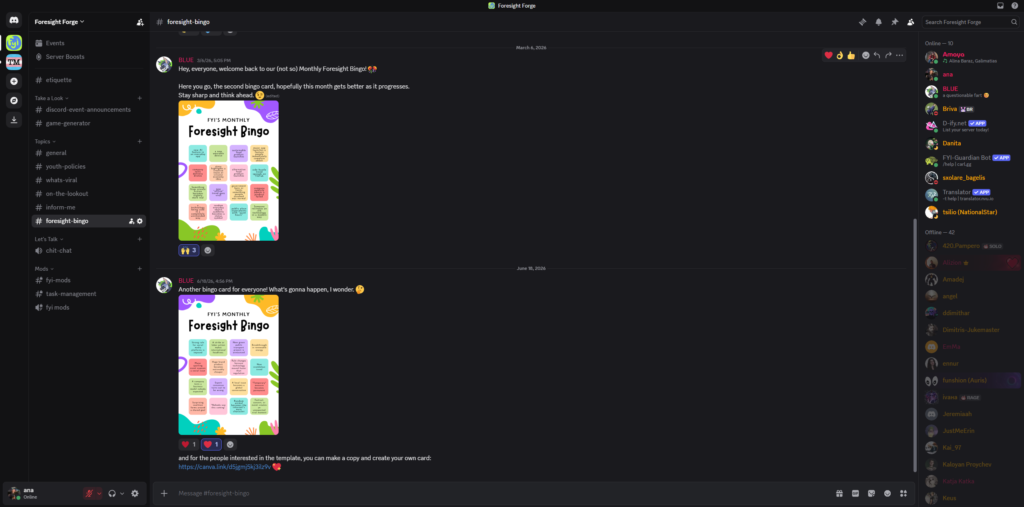This screenshot has width=1024, height=507.
Task: Open Amoyo's profile in member list
Action: 970,57
